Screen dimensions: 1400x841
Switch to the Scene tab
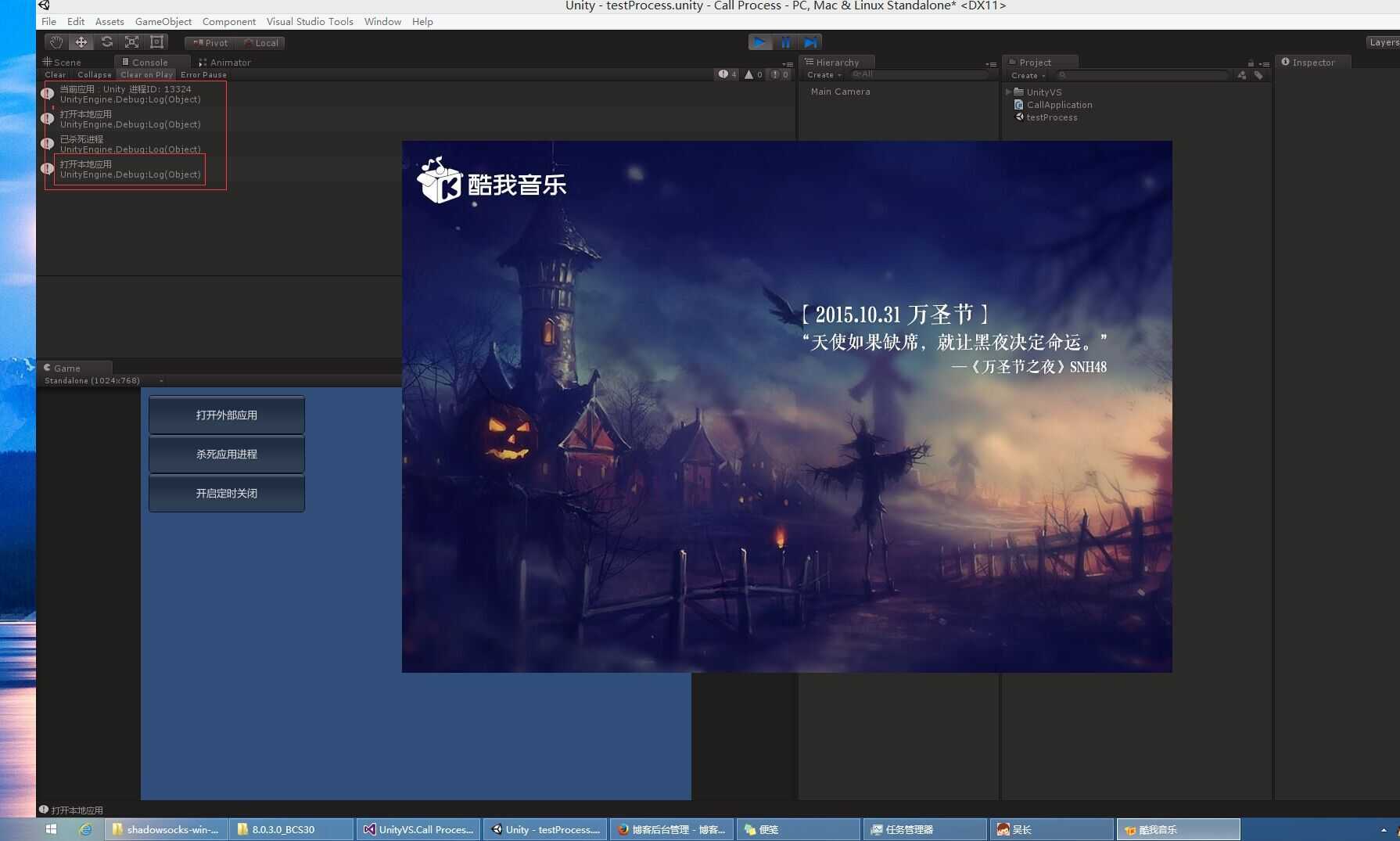click(x=62, y=62)
